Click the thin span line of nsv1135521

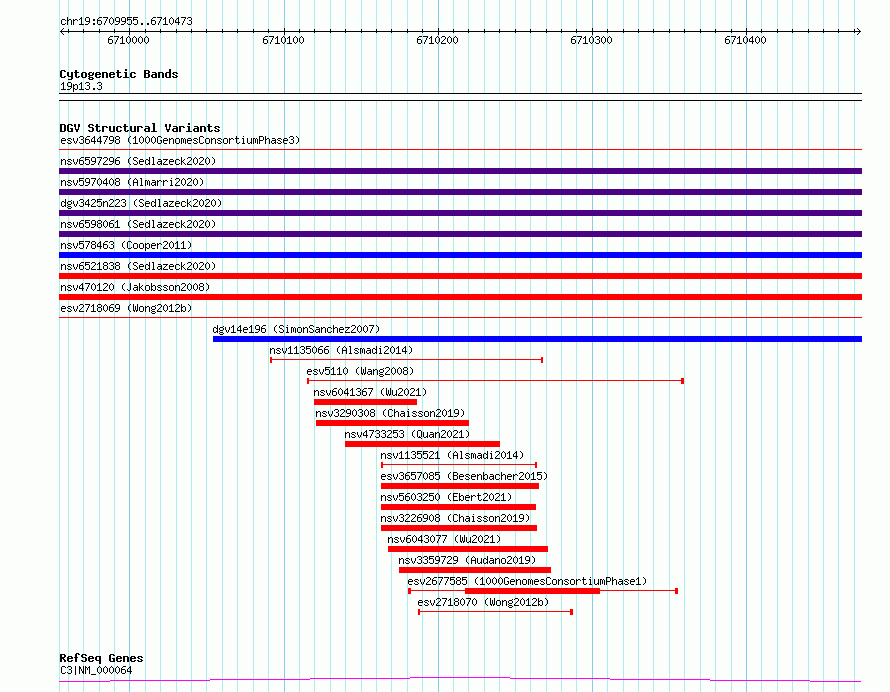(x=459, y=465)
